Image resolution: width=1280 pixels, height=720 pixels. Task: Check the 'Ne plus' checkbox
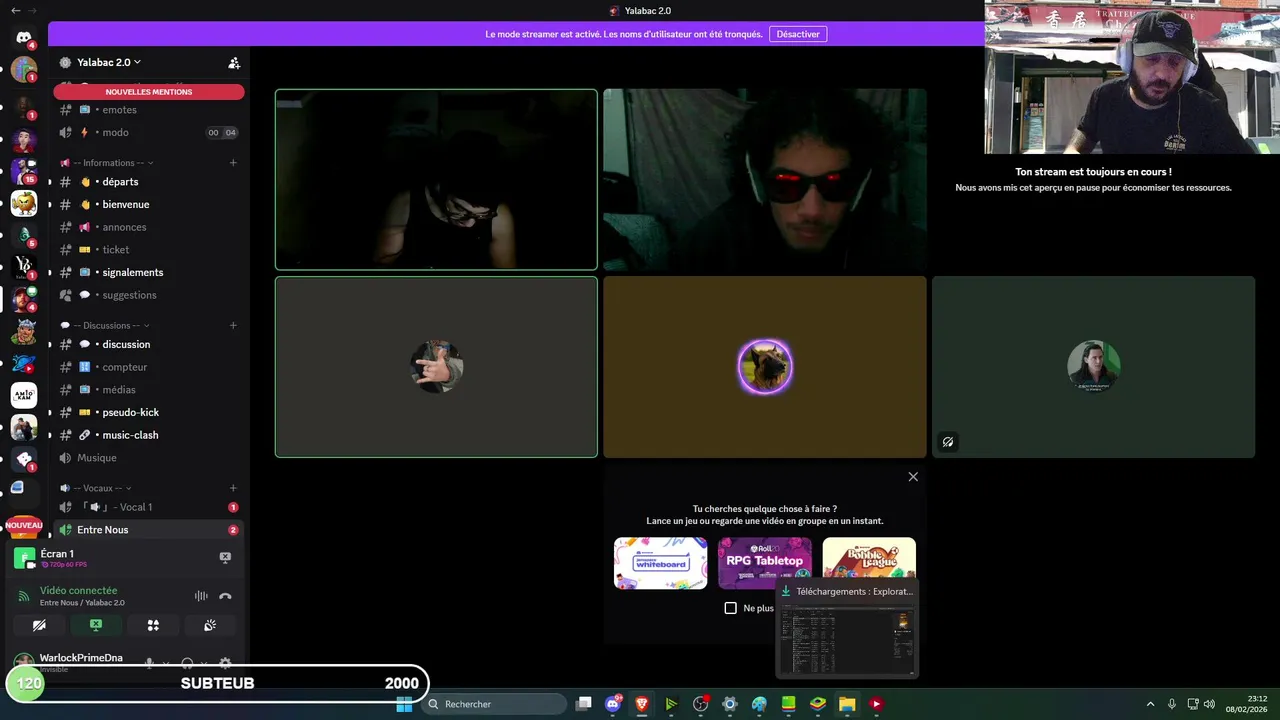click(730, 608)
